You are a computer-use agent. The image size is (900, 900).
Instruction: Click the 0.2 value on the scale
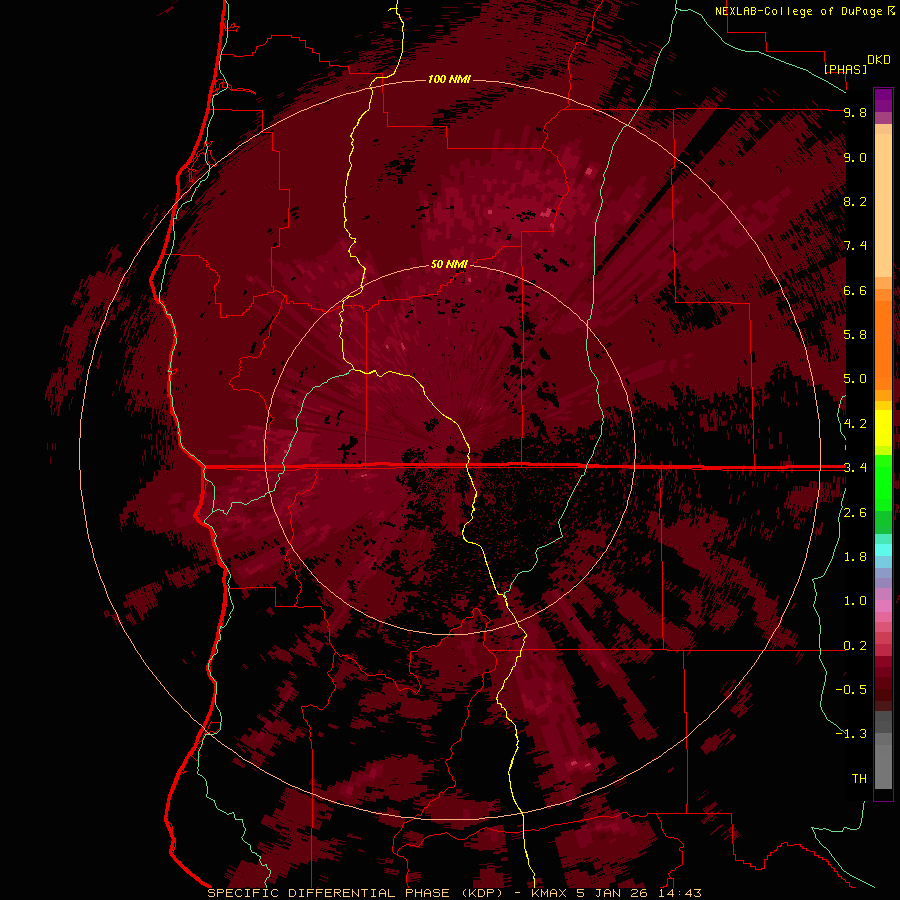(x=855, y=646)
